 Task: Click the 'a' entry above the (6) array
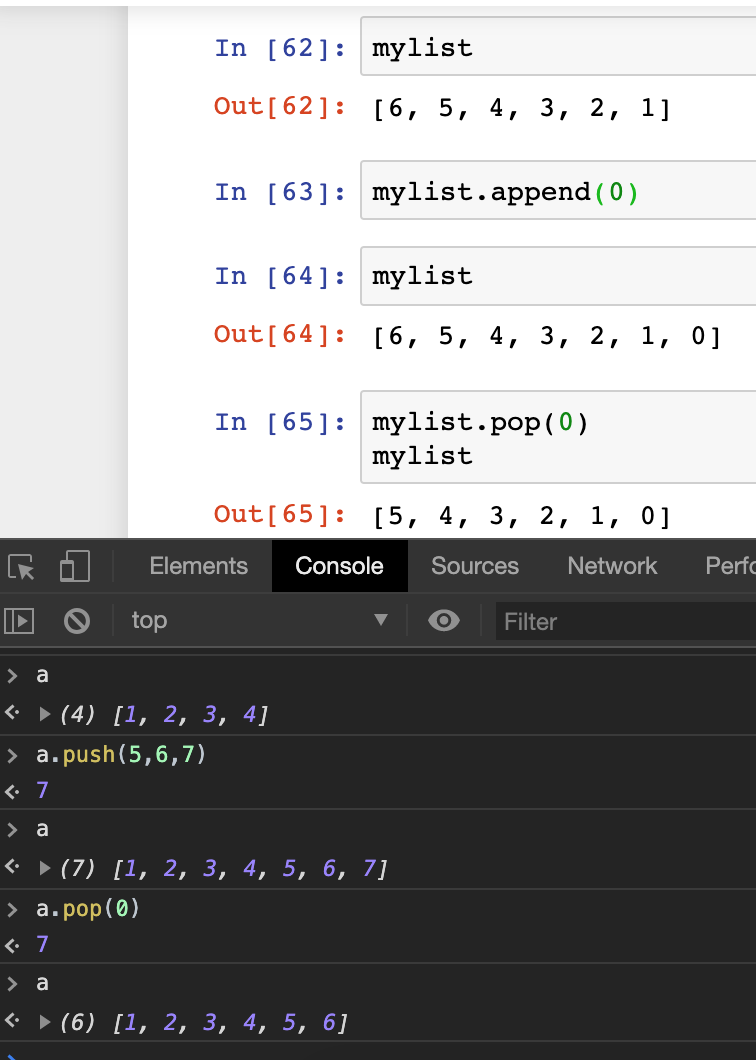pyautogui.click(x=42, y=984)
